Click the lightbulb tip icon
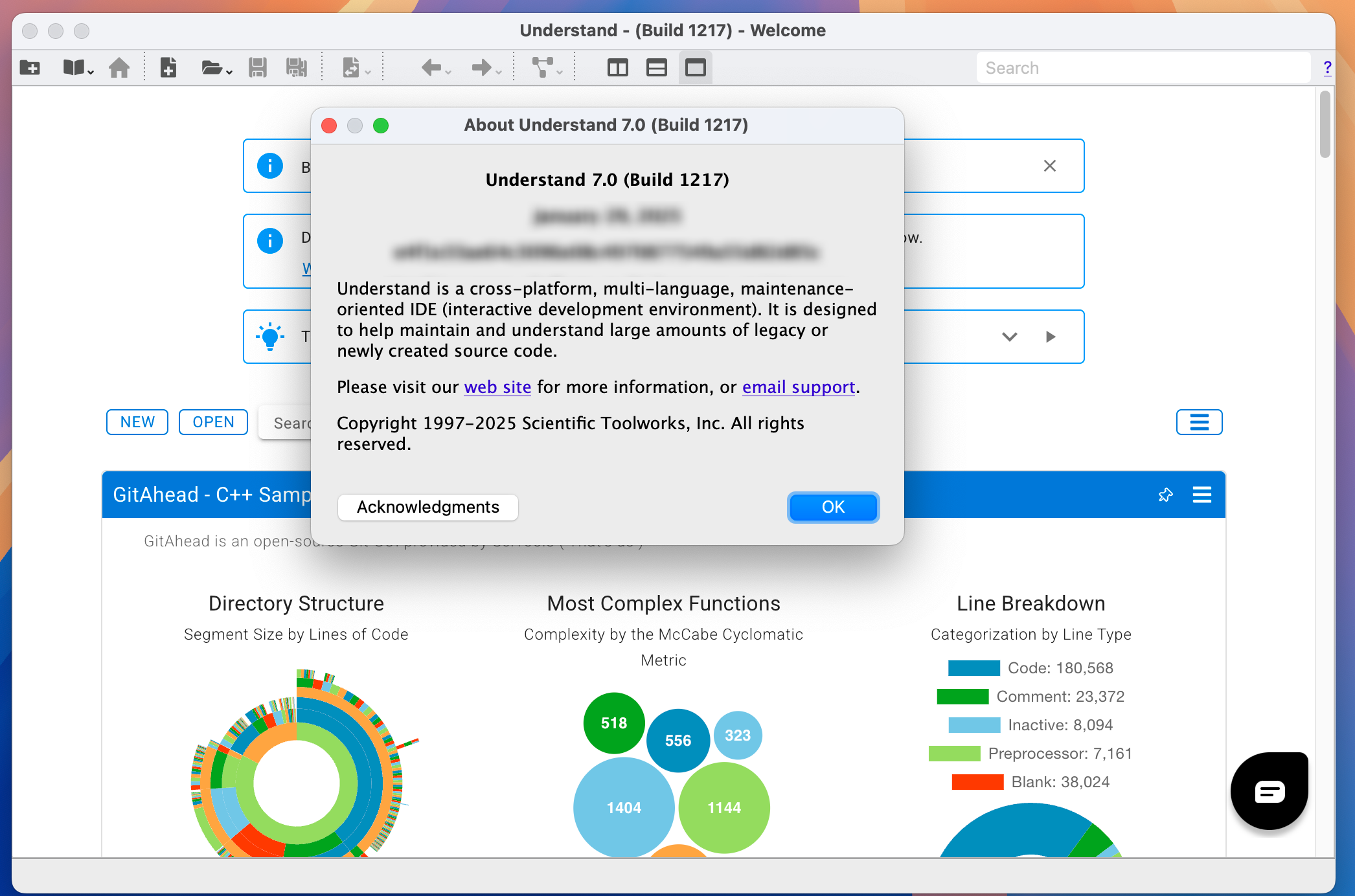1355x896 pixels. point(270,337)
